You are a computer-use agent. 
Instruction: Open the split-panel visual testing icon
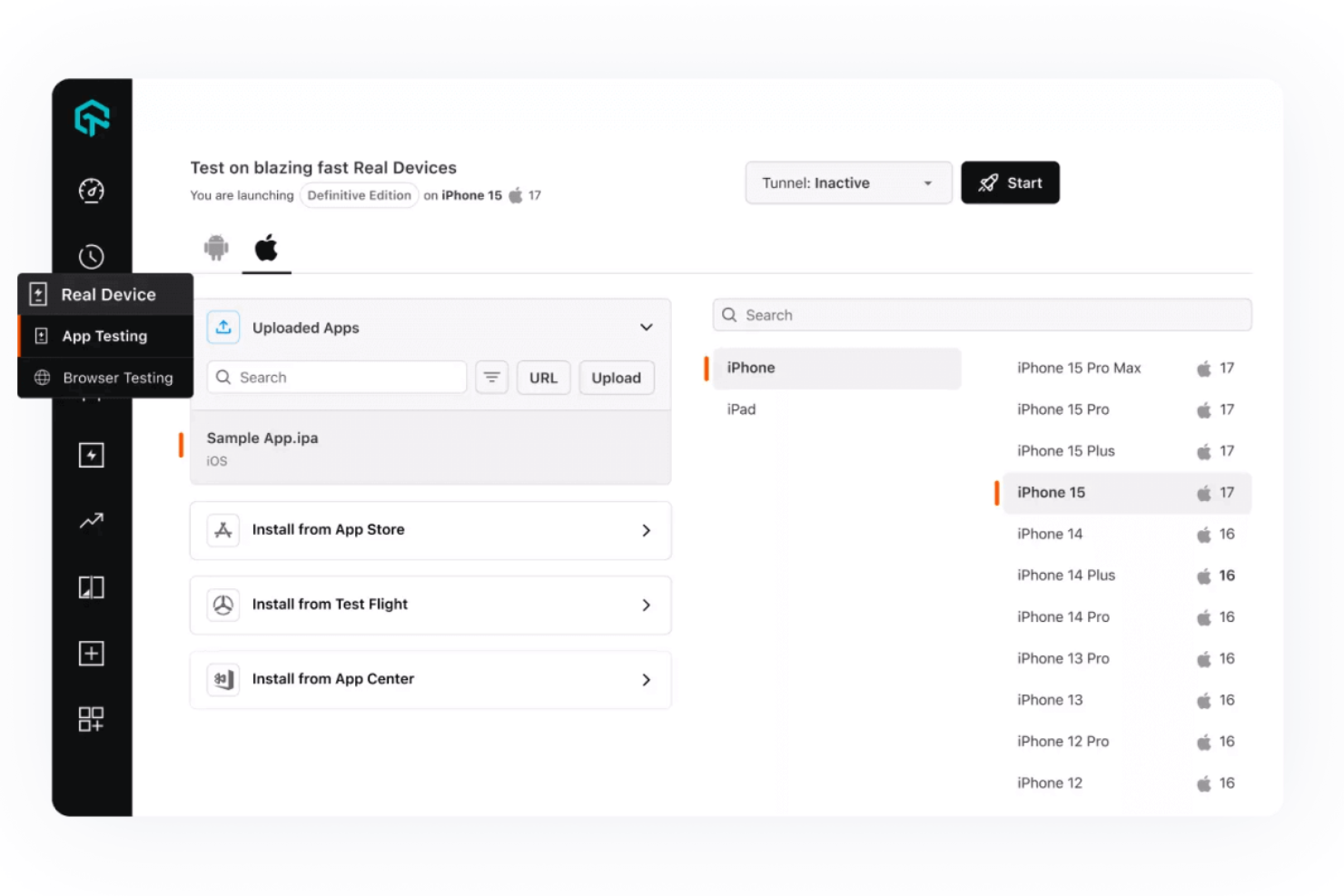[x=92, y=587]
